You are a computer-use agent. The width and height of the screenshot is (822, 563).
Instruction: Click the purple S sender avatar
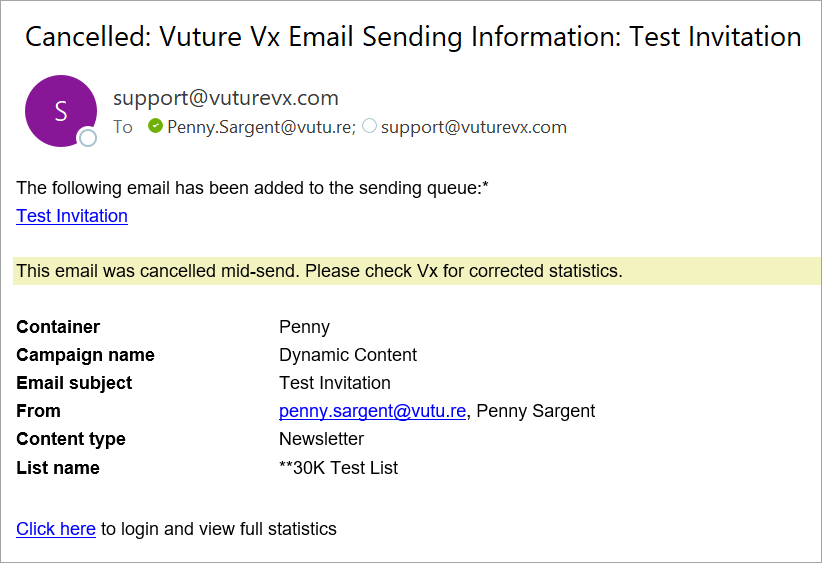click(x=61, y=111)
